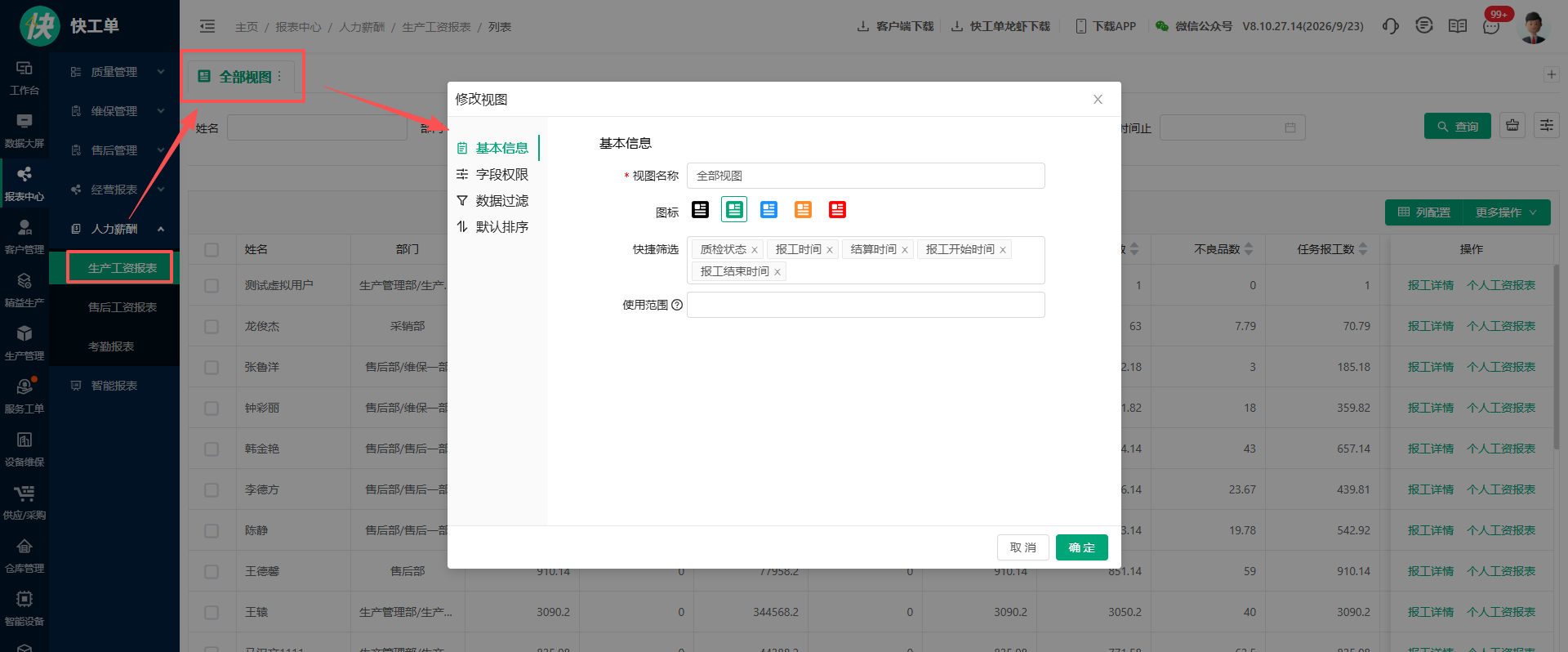Open 售后工资报表 submenu item
This screenshot has height=652, width=1568.
pos(122,307)
